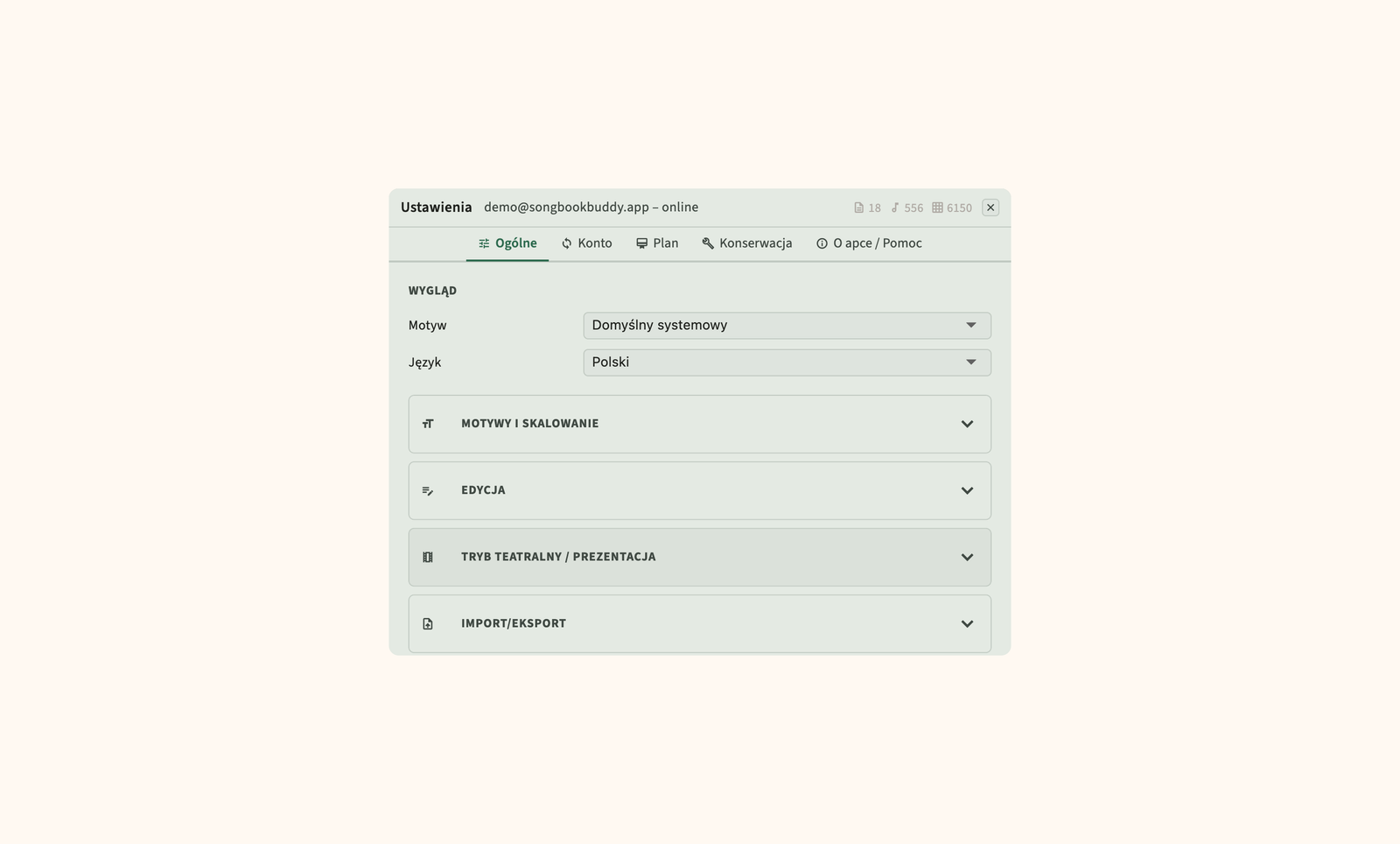Expand the Import/Eksport section chevron
The height and width of the screenshot is (844, 1400).
(x=967, y=623)
